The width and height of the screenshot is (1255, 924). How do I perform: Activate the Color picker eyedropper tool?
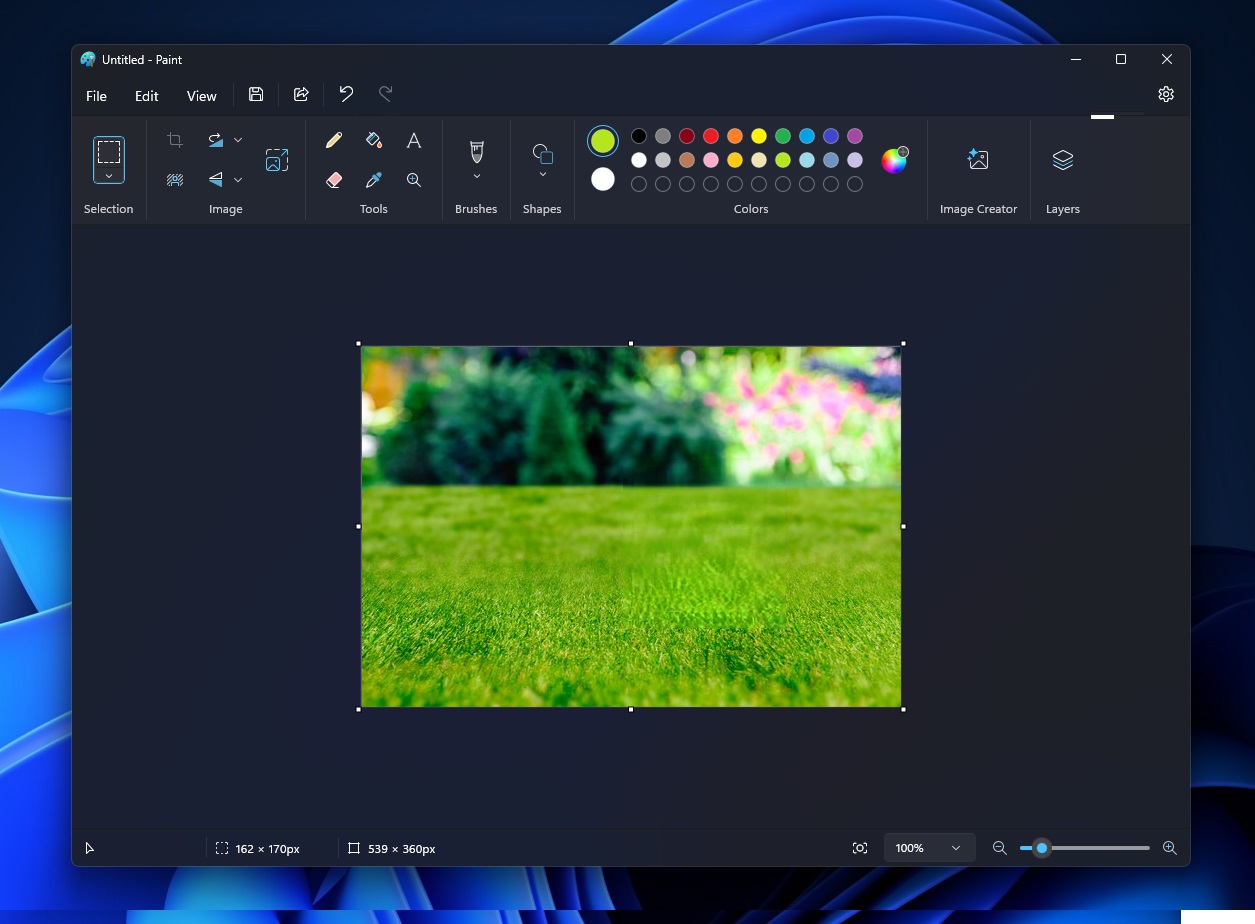tap(374, 180)
